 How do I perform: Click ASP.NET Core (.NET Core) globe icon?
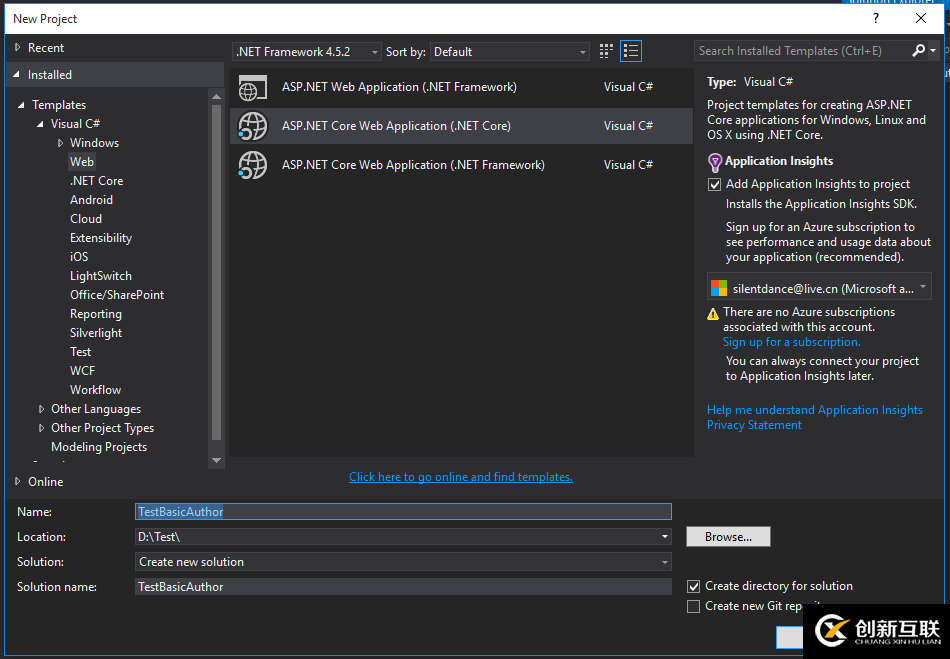tap(253, 126)
